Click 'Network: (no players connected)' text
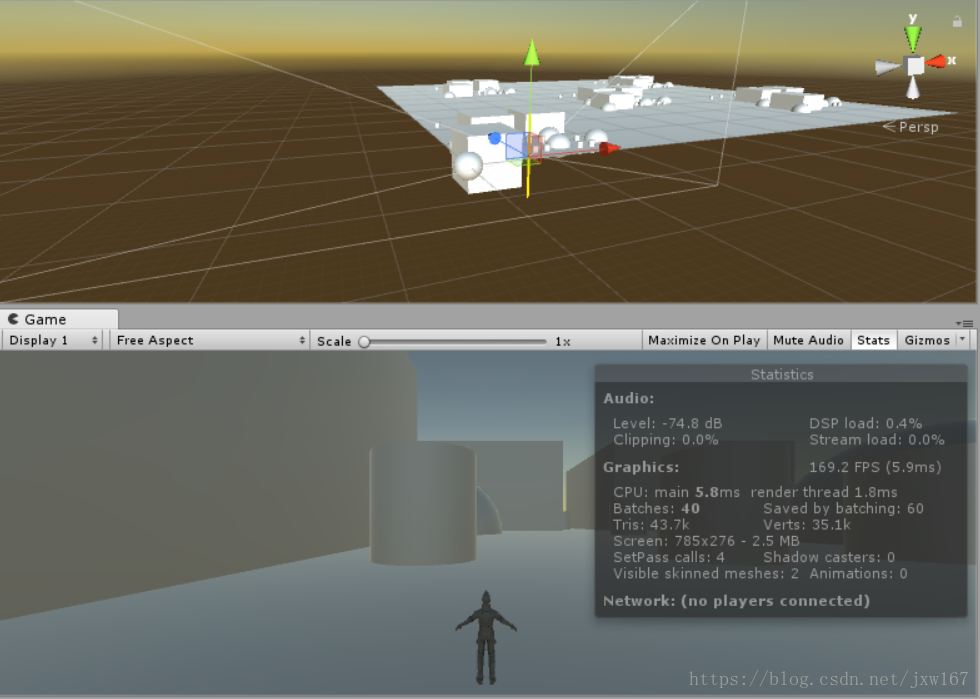Viewport: 980px width, 699px height. coord(736,601)
